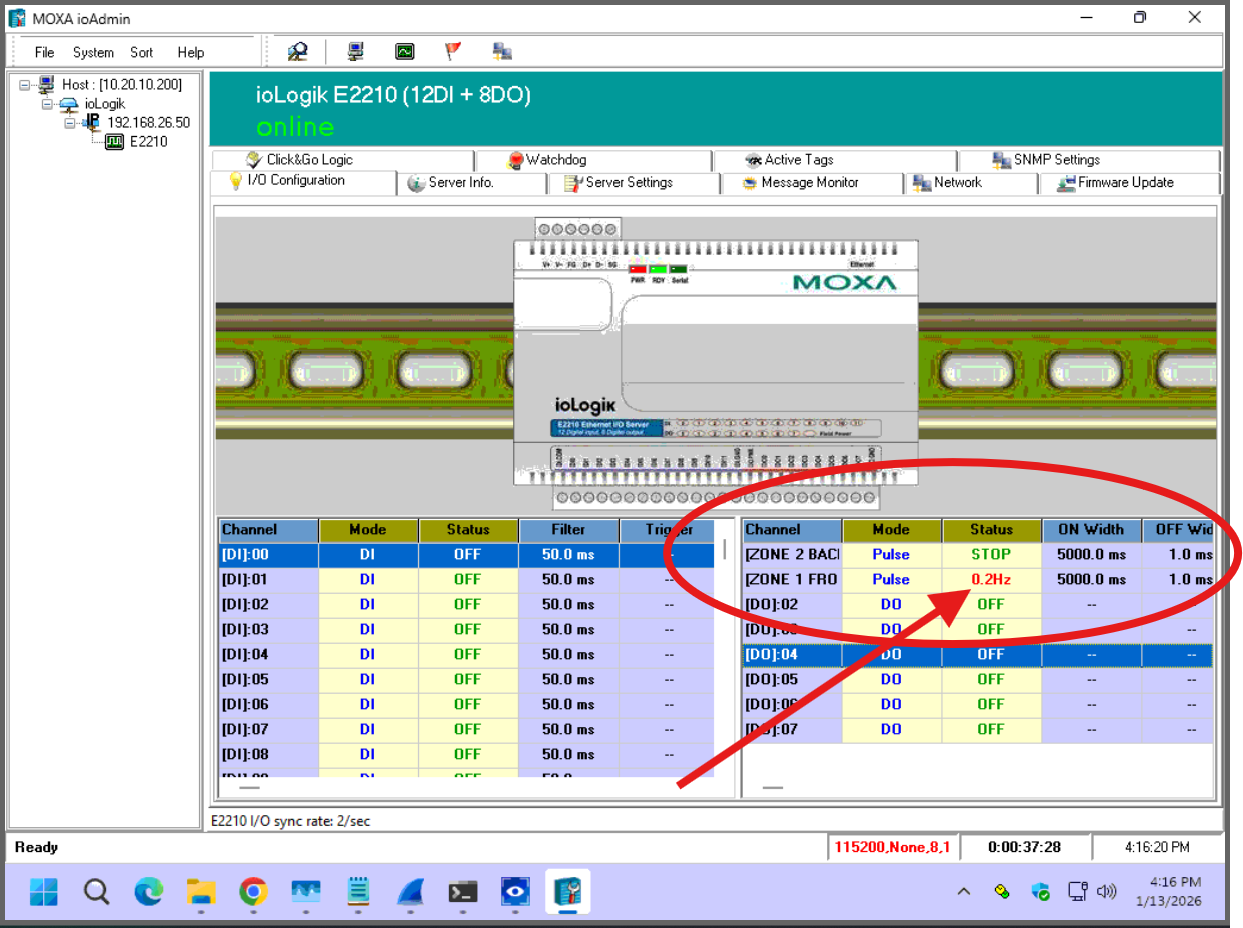The image size is (1243, 928).
Task: Click OFF status of [DI]:02
Action: [467, 604]
